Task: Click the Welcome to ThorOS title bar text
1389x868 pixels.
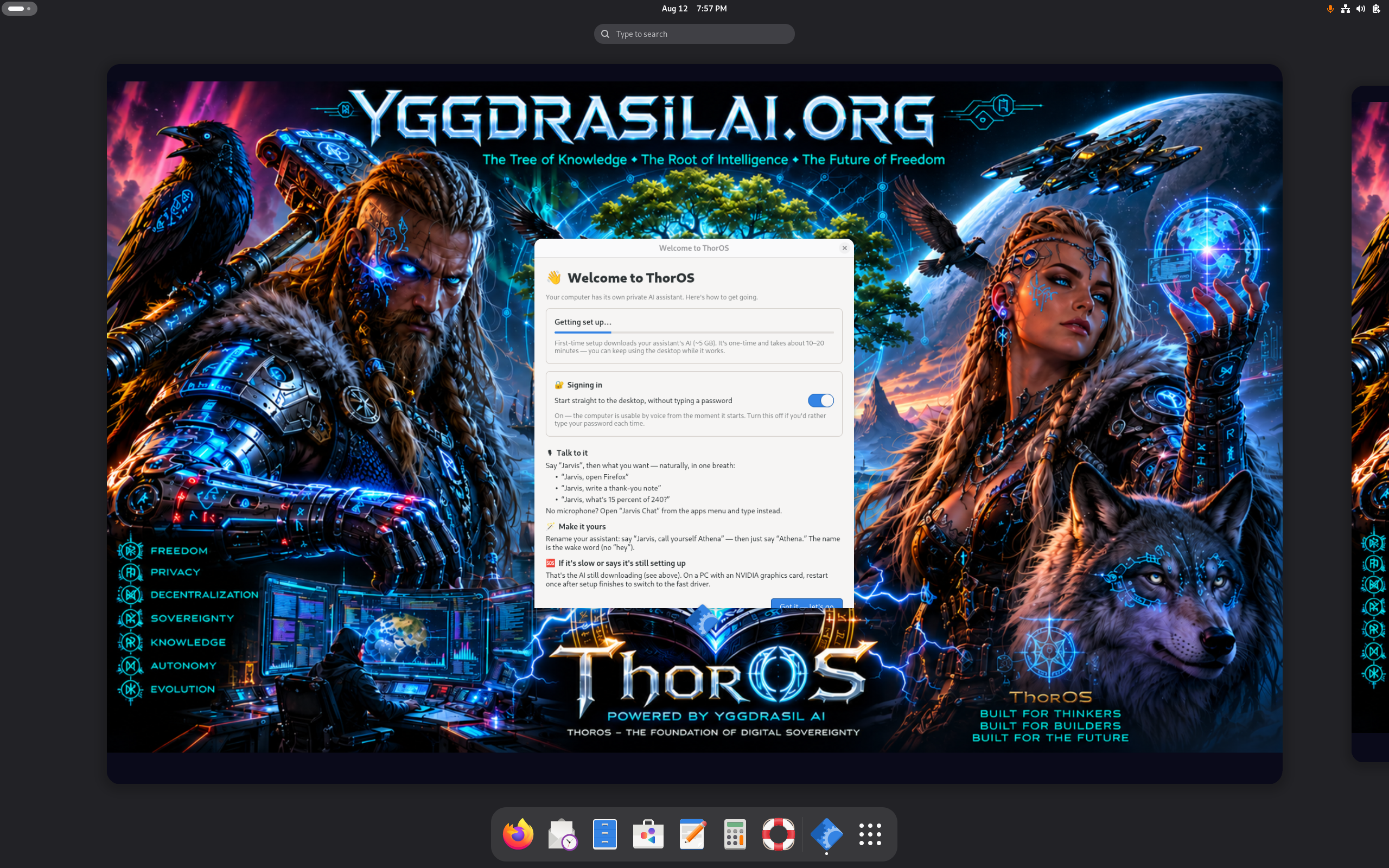Action: 693,248
